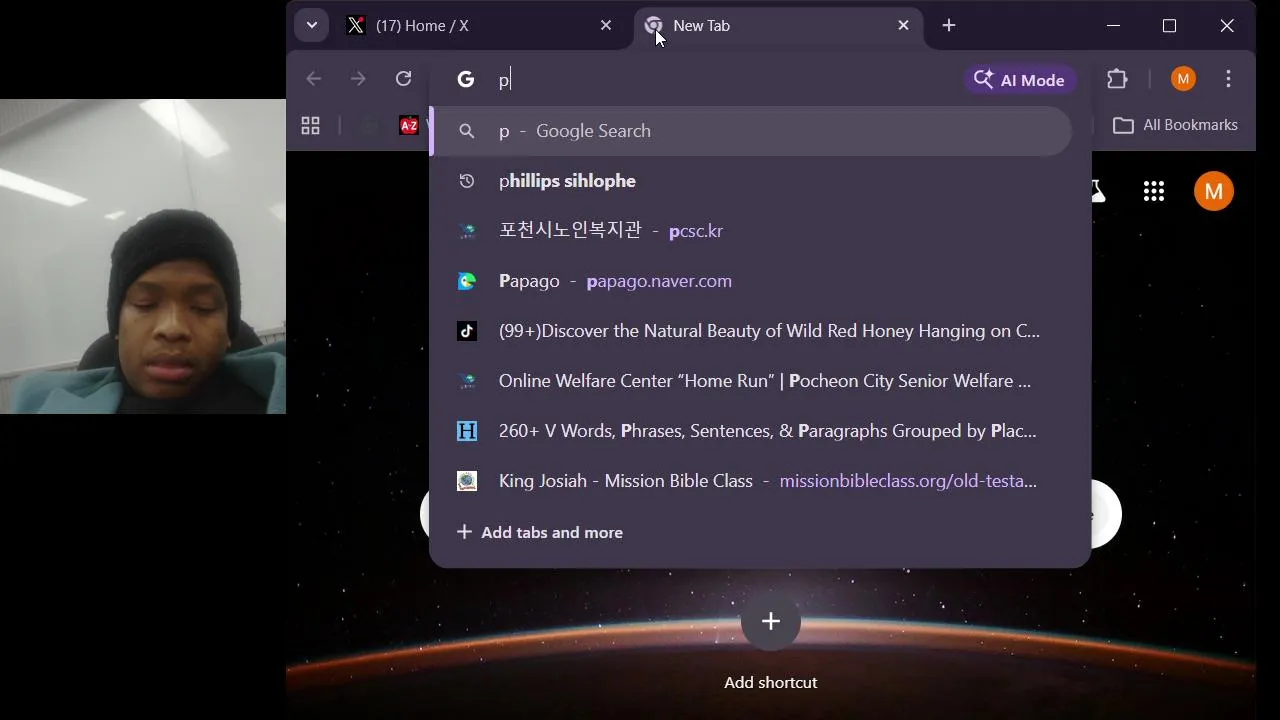Click the browser forward arrow
The height and width of the screenshot is (720, 1280).
pos(358,79)
